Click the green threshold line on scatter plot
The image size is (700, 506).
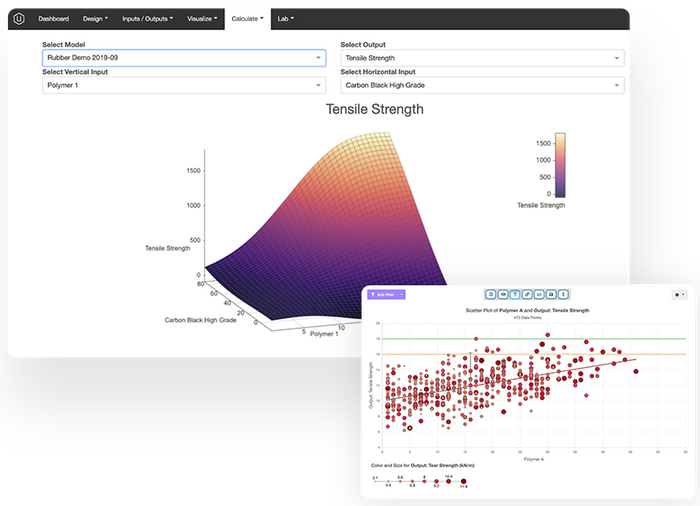coord(534,339)
